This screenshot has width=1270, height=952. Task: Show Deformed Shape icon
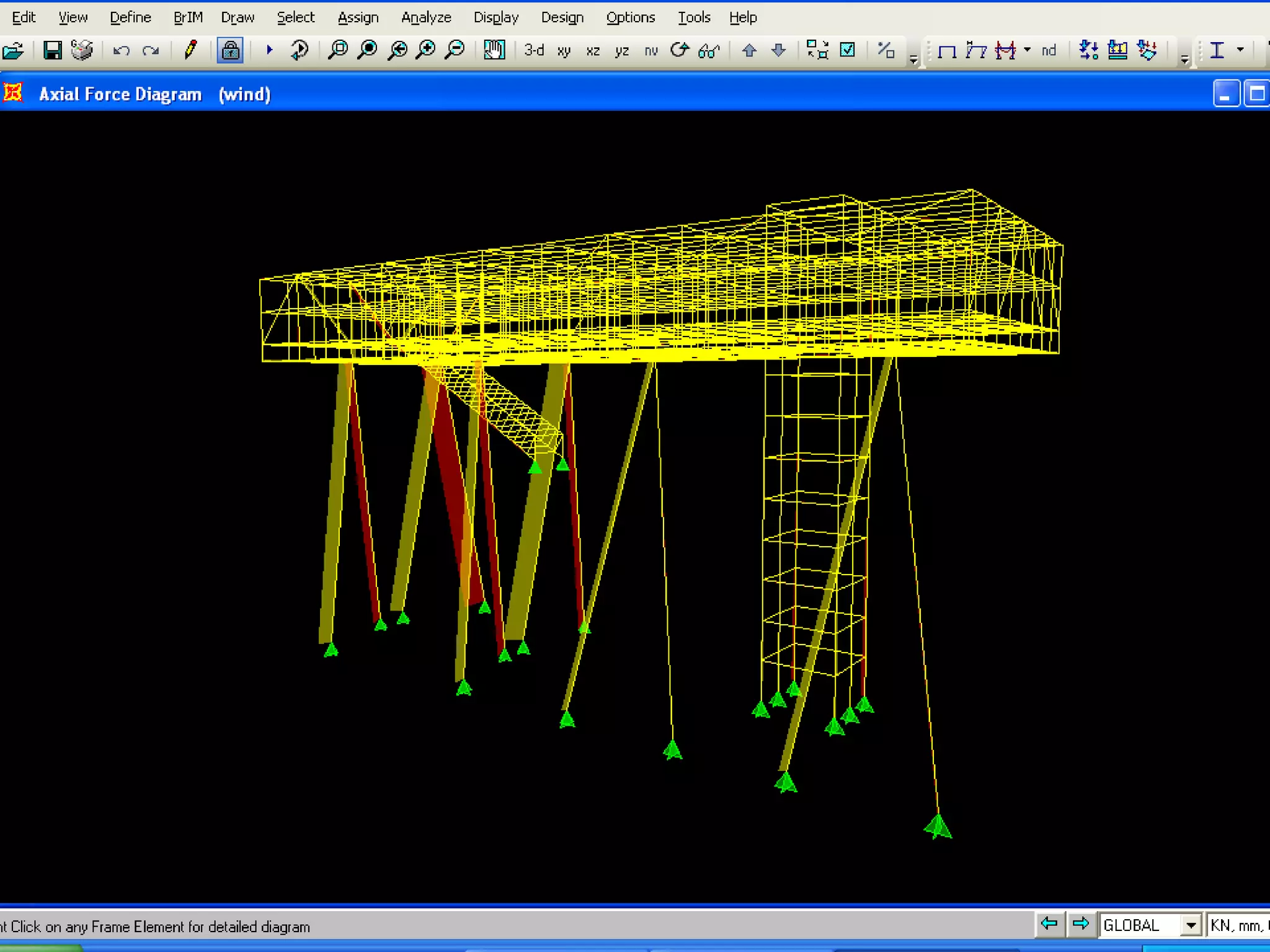975,50
